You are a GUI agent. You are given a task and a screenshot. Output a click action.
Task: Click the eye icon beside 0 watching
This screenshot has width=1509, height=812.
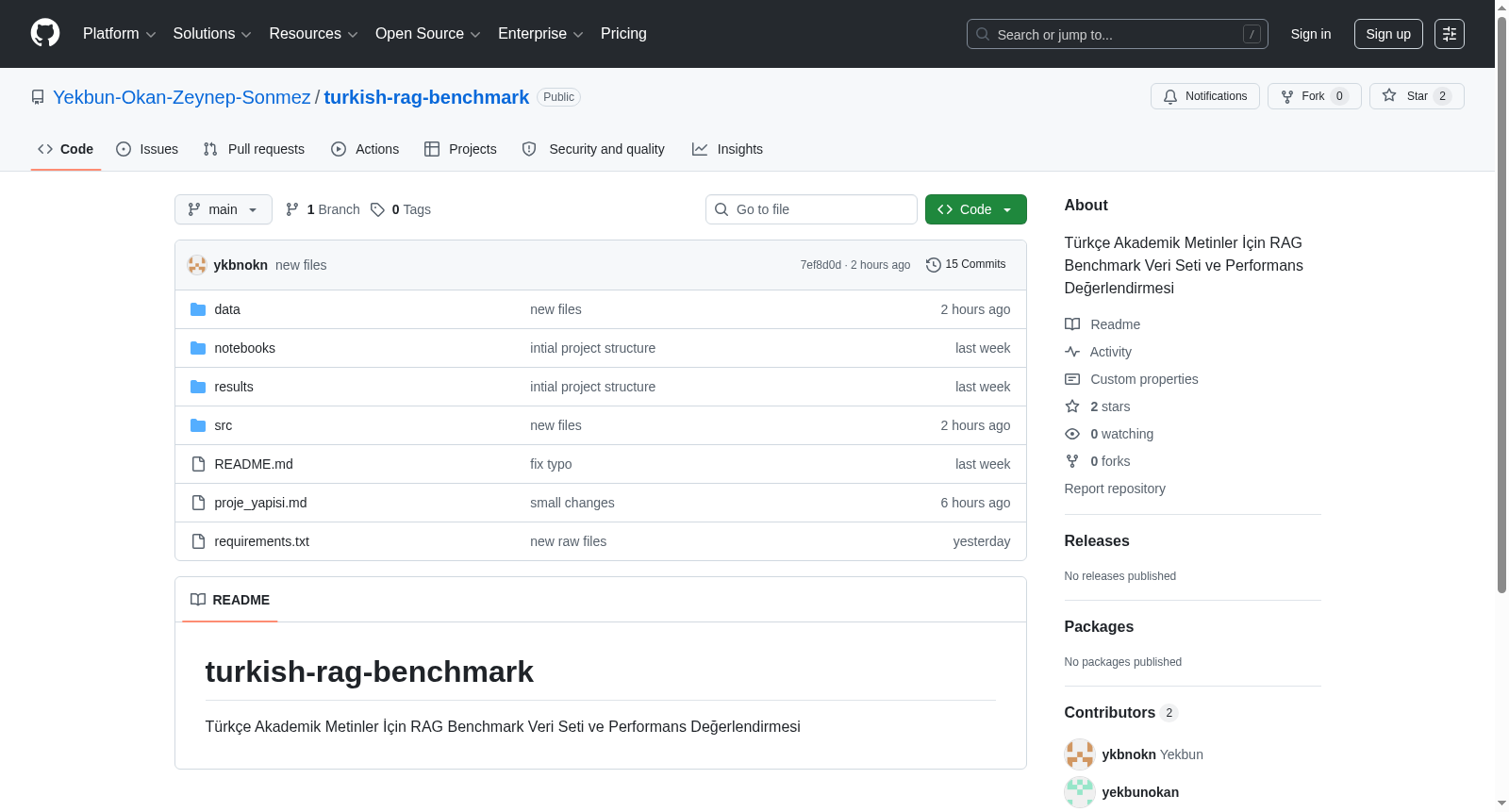[x=1072, y=434]
